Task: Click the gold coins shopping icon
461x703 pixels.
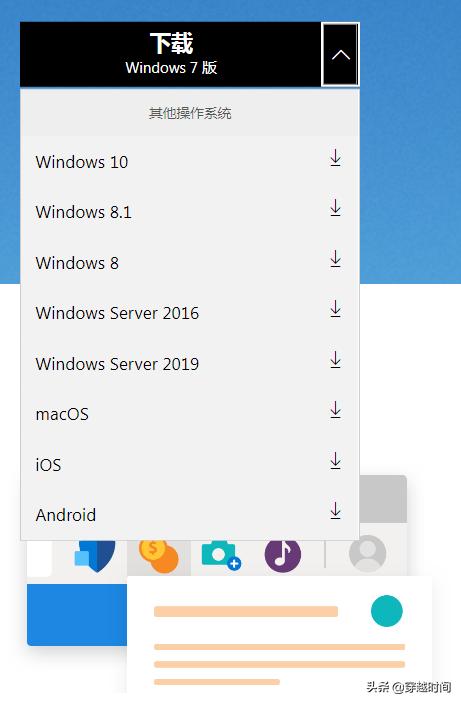Action: (158, 556)
